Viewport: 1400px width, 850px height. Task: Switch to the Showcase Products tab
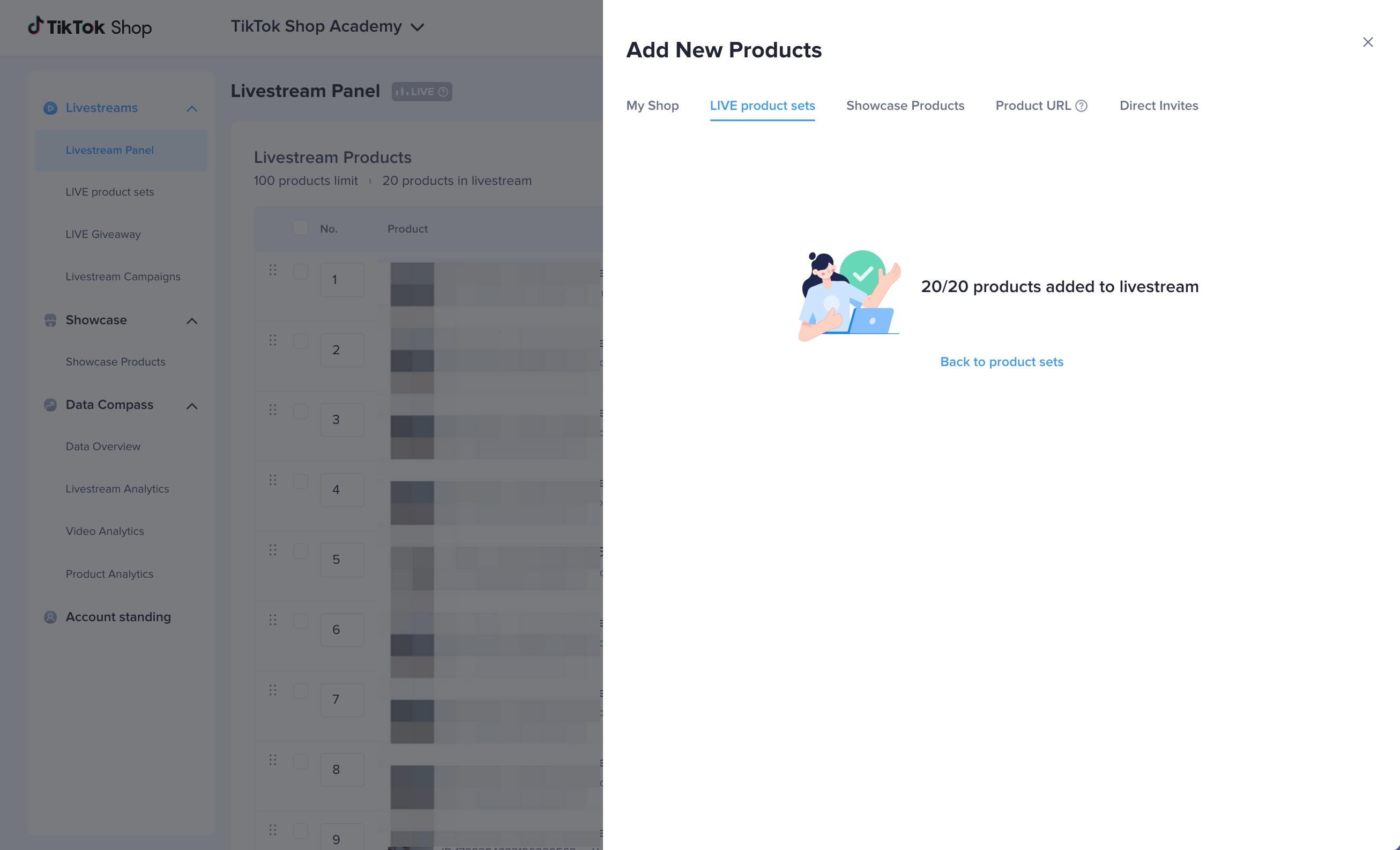click(905, 106)
